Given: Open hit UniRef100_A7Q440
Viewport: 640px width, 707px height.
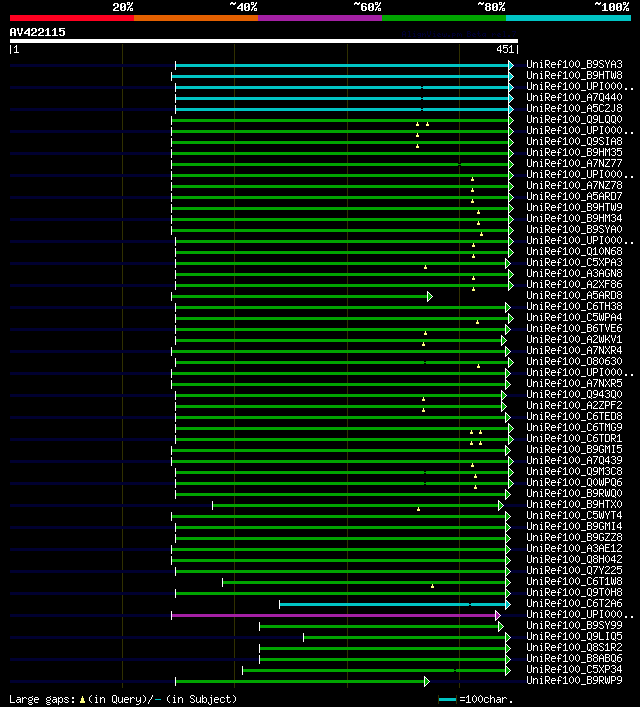Looking at the screenshot, I should click(574, 97).
